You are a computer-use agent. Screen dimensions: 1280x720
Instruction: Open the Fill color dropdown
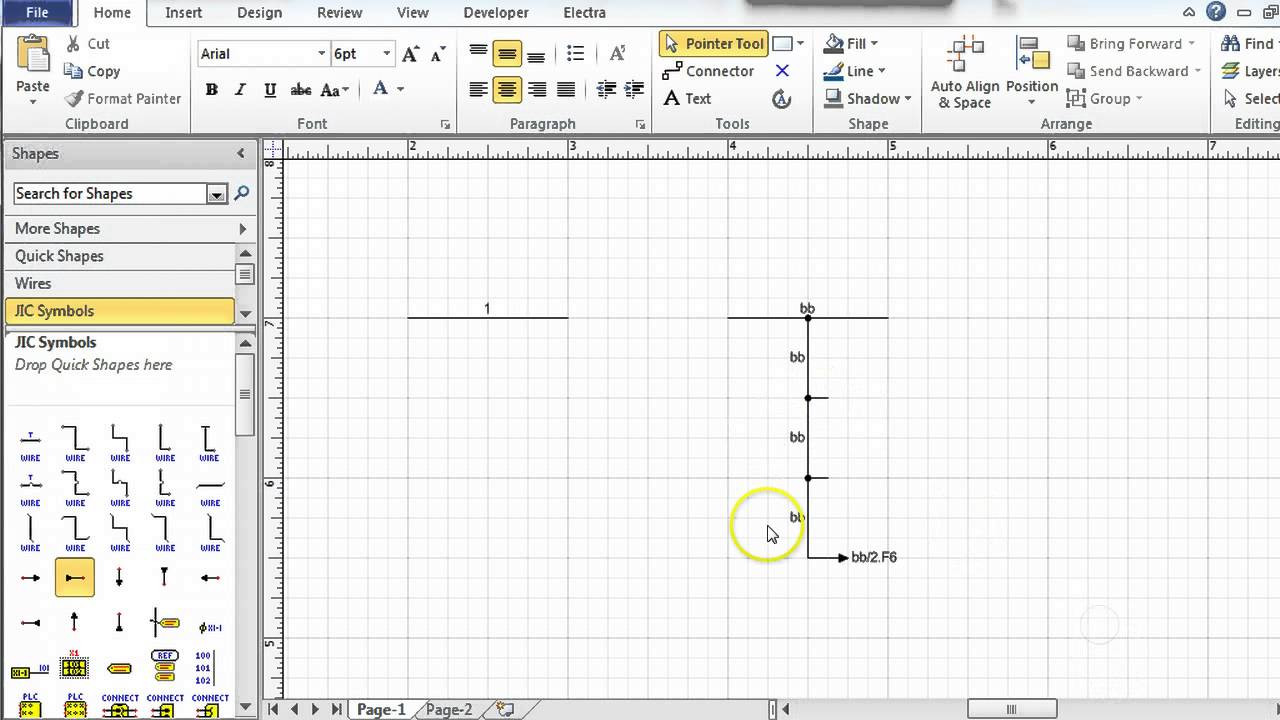(x=851, y=44)
